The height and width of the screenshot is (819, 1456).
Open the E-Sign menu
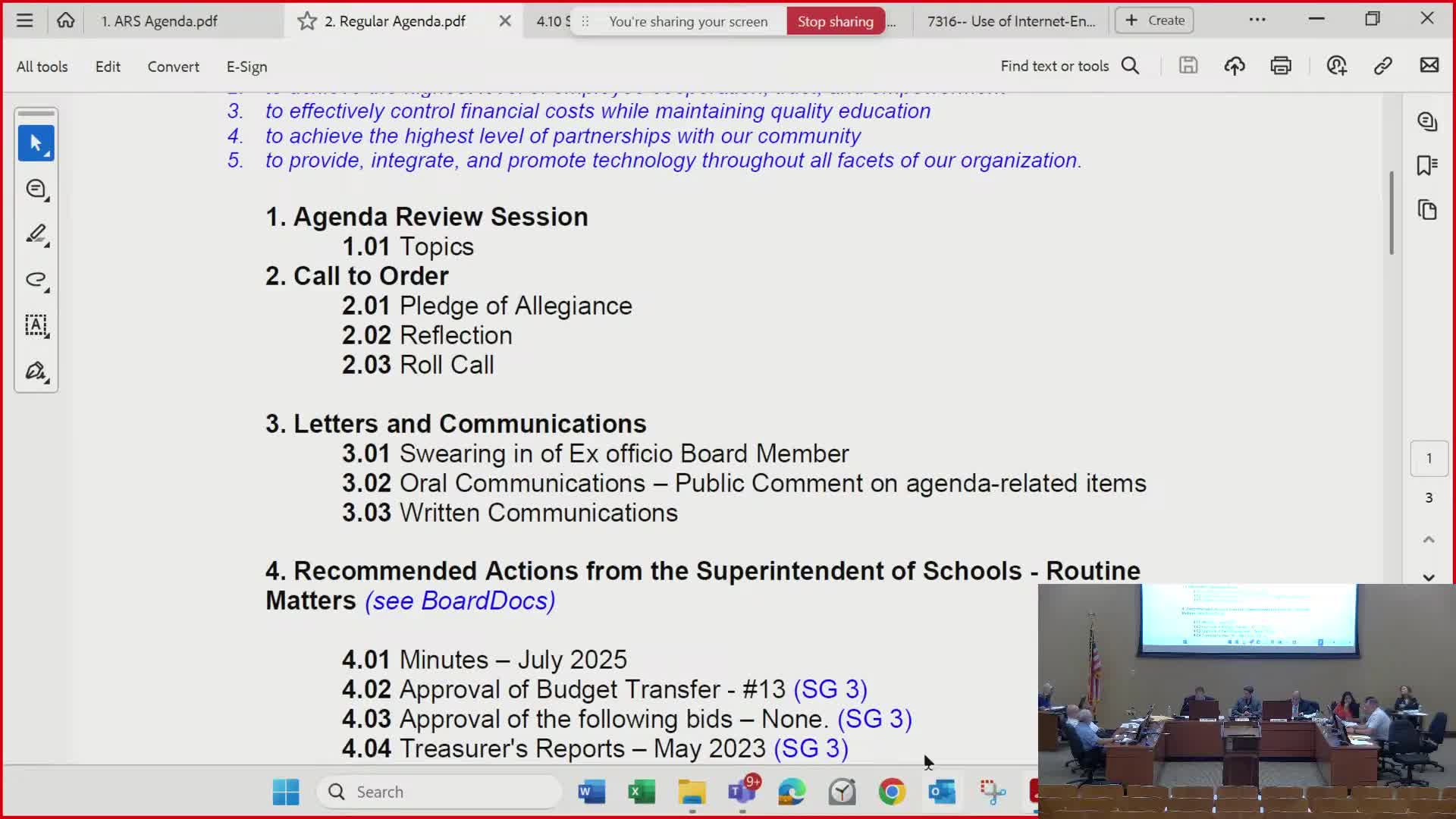[247, 67]
